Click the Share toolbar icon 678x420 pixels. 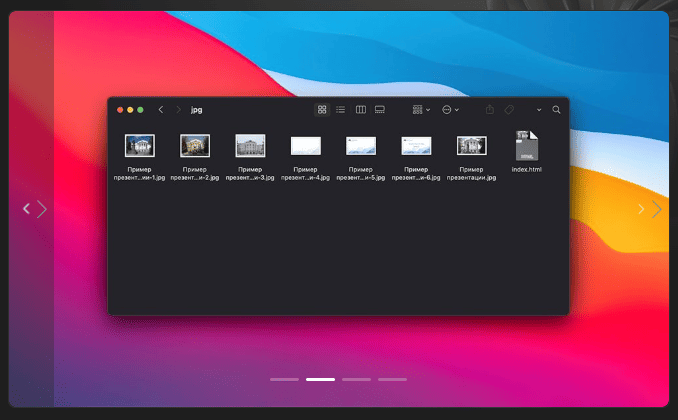click(x=489, y=110)
